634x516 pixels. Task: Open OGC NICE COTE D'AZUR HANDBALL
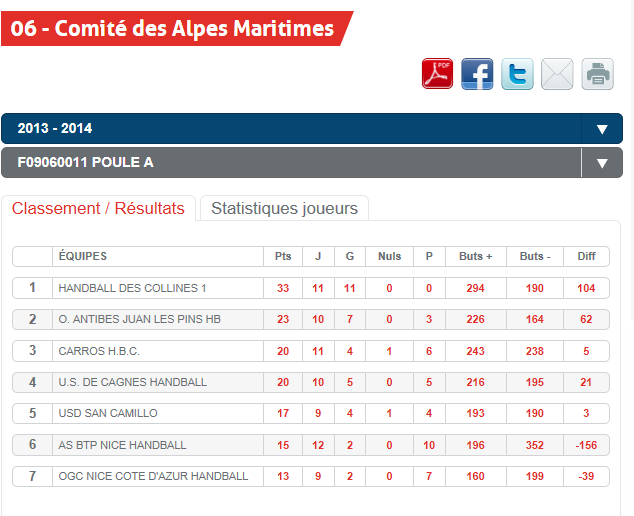coord(153,476)
